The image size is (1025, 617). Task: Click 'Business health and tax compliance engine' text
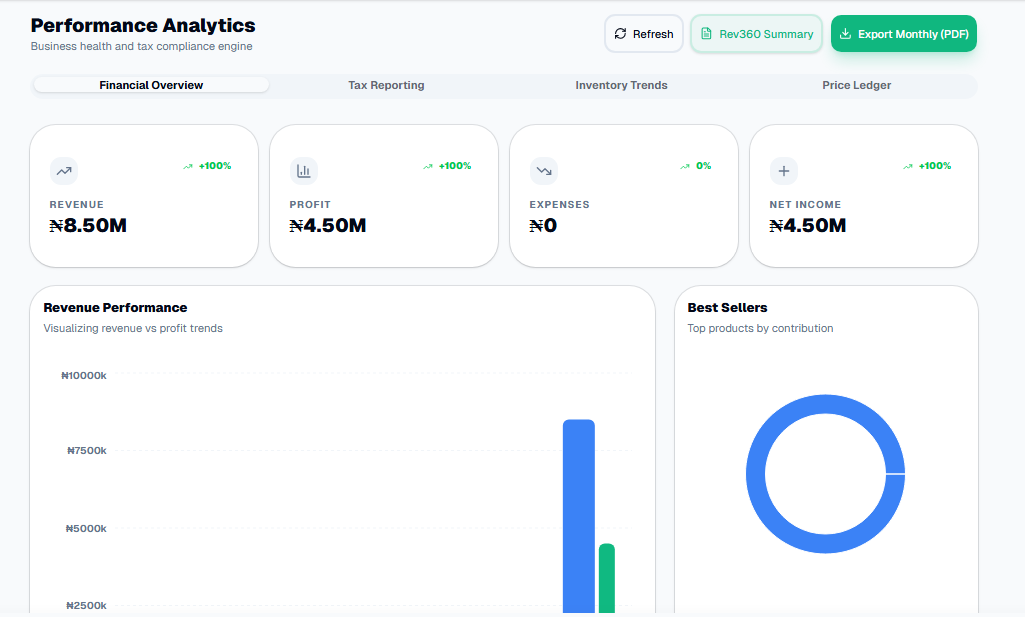tap(141, 46)
